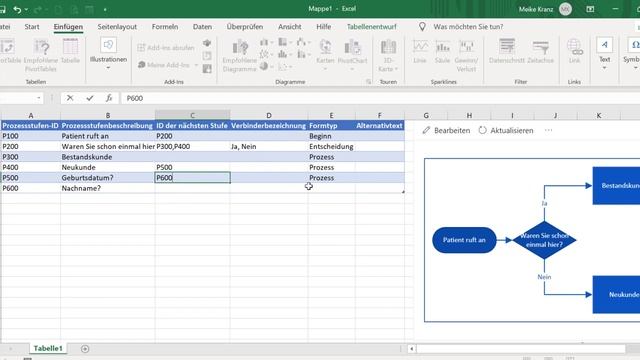The image size is (640, 360).
Task: Switch to the Einfügen tab
Action: [68, 27]
